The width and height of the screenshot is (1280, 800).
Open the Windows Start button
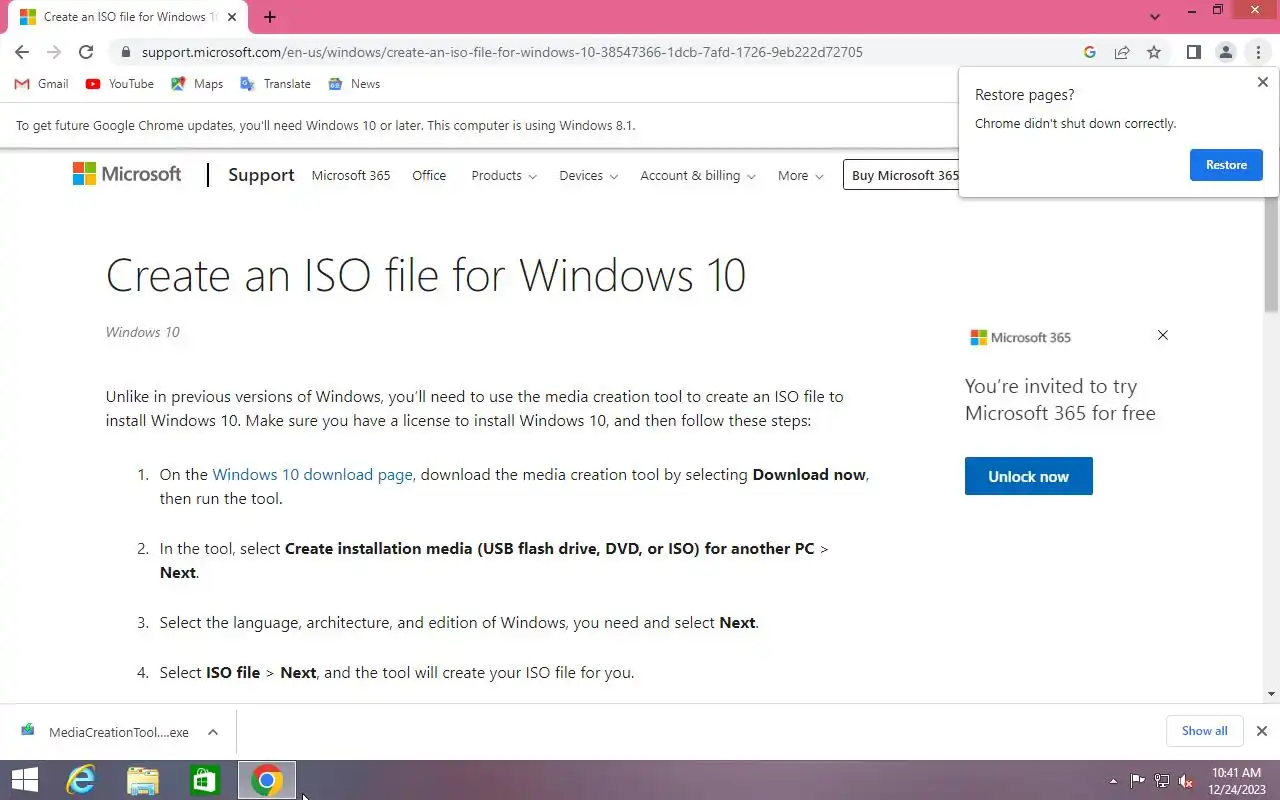pyautogui.click(x=25, y=780)
